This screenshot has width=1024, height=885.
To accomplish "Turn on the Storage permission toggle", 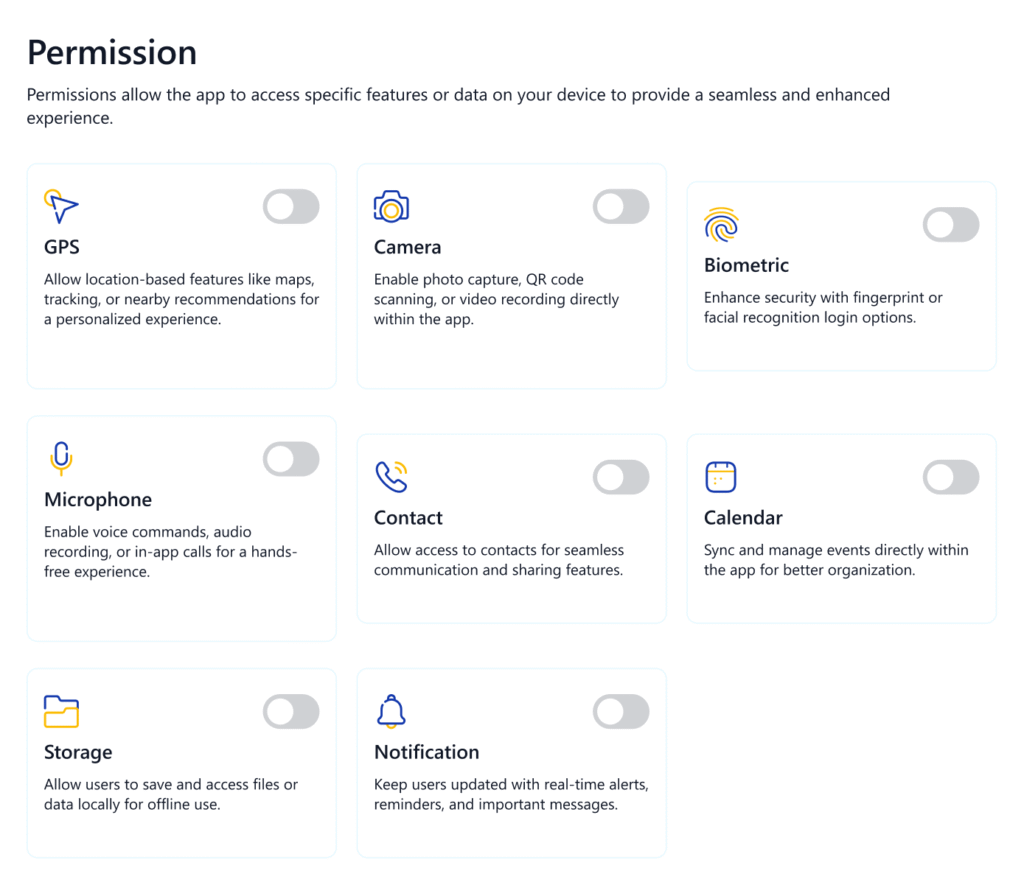I will 291,712.
